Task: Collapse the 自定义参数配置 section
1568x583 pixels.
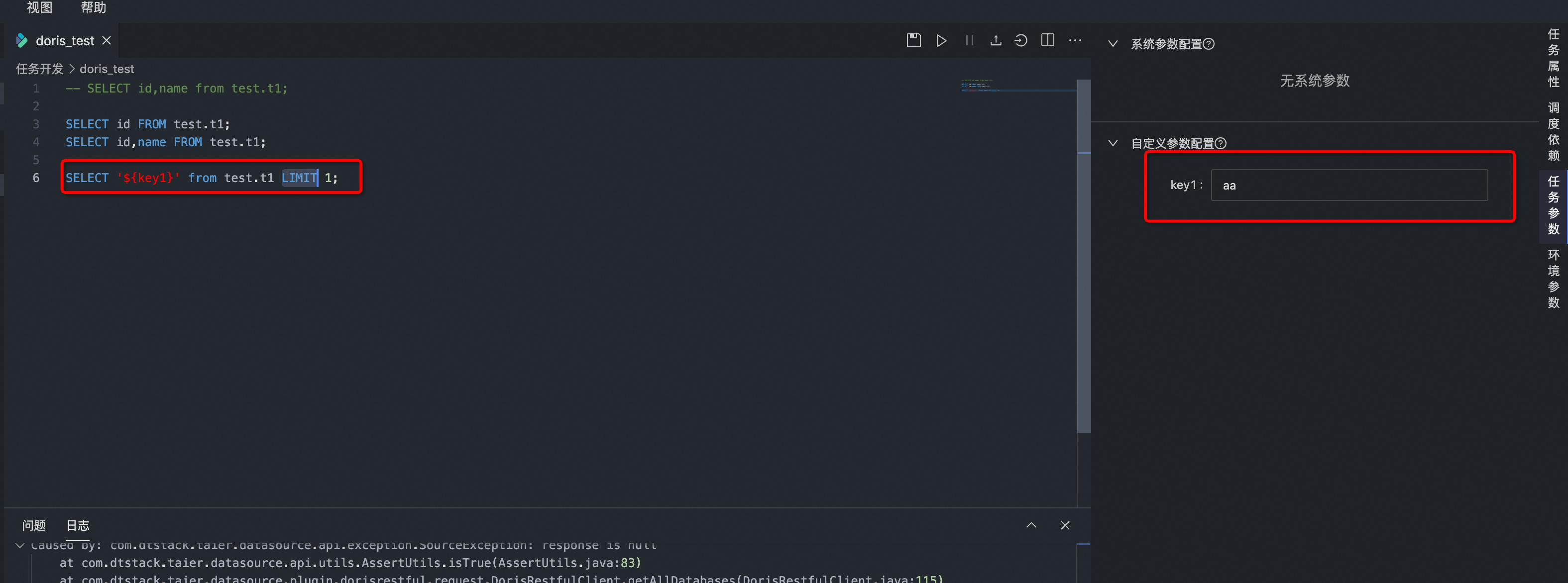Action: pyautogui.click(x=1114, y=143)
